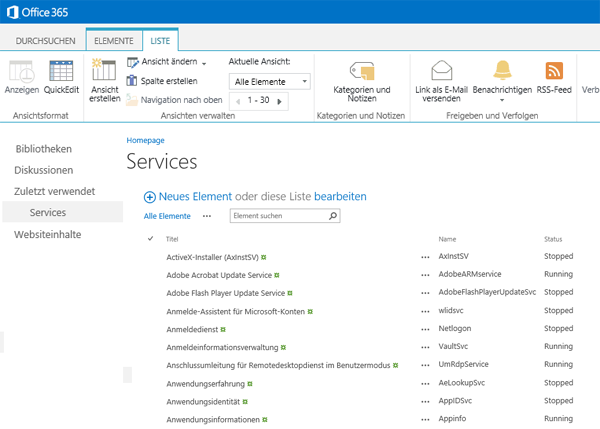This screenshot has height=429, width=600.
Task: Toggle select-all checkmark in list header
Action: pos(150,238)
